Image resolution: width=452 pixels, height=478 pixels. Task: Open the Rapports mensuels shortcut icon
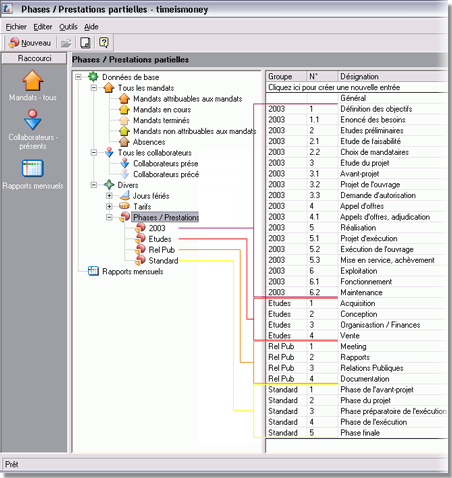(33, 168)
